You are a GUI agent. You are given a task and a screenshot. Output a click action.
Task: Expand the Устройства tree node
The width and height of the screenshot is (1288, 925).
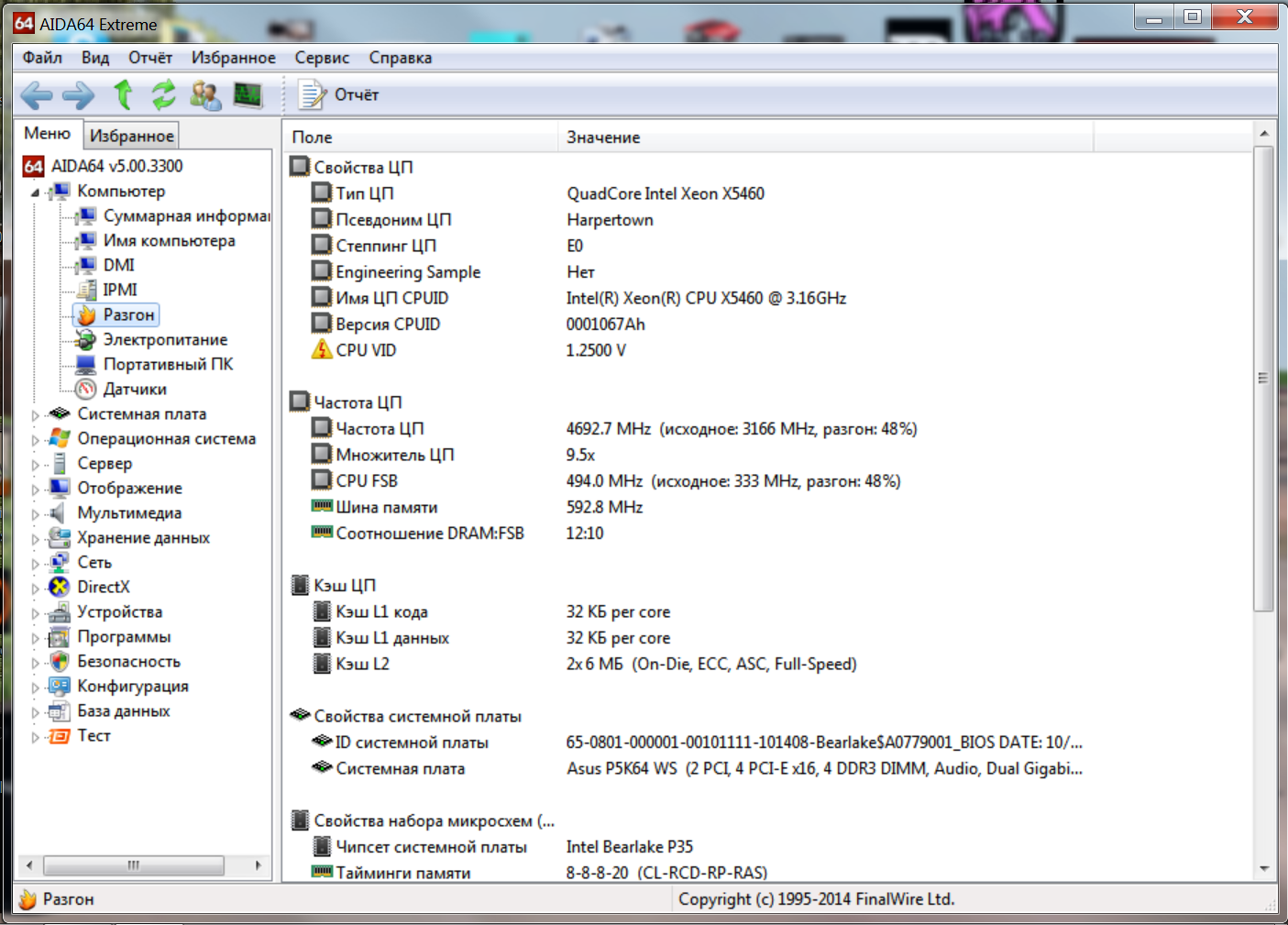[36, 613]
